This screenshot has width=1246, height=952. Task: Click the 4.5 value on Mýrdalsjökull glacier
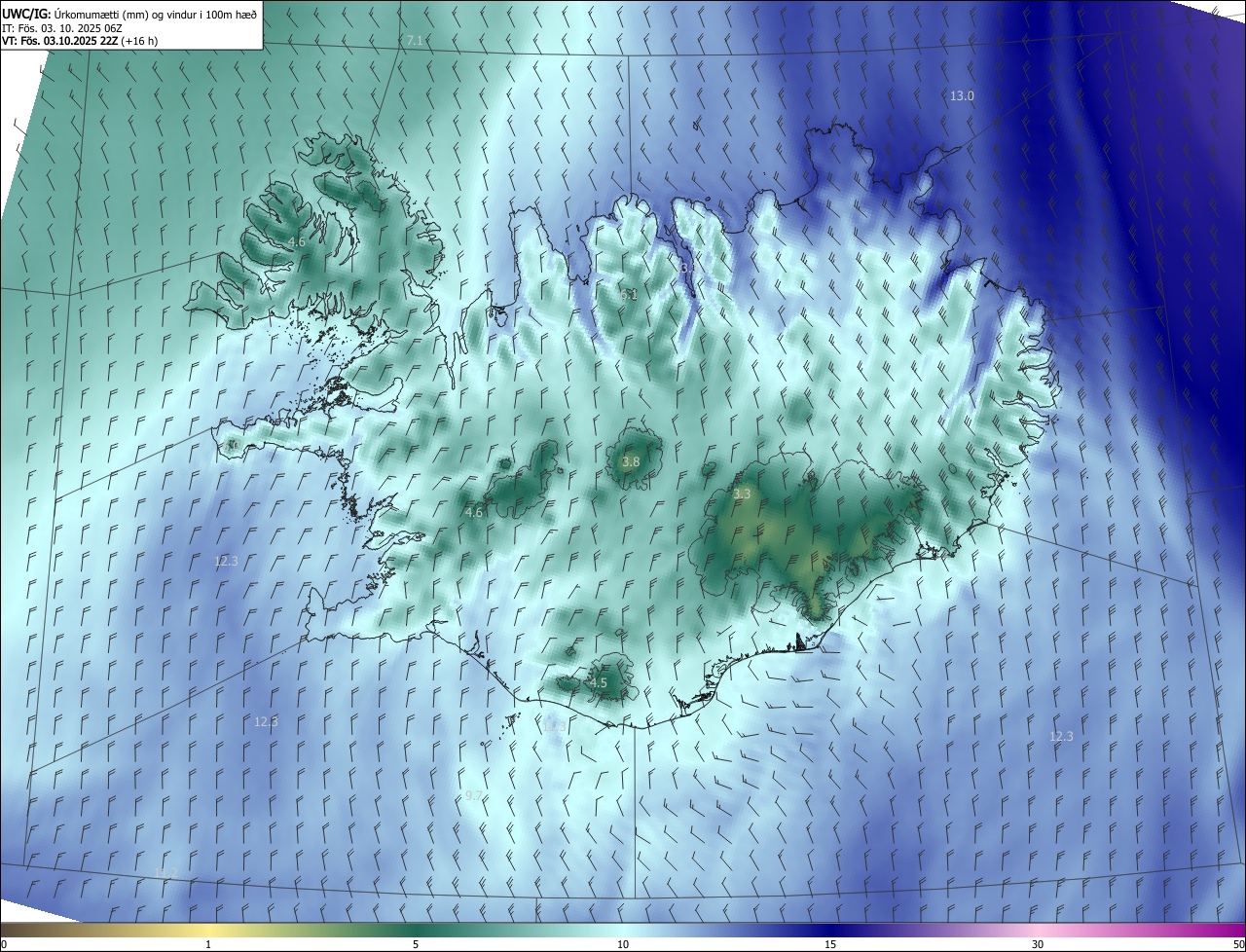(598, 683)
